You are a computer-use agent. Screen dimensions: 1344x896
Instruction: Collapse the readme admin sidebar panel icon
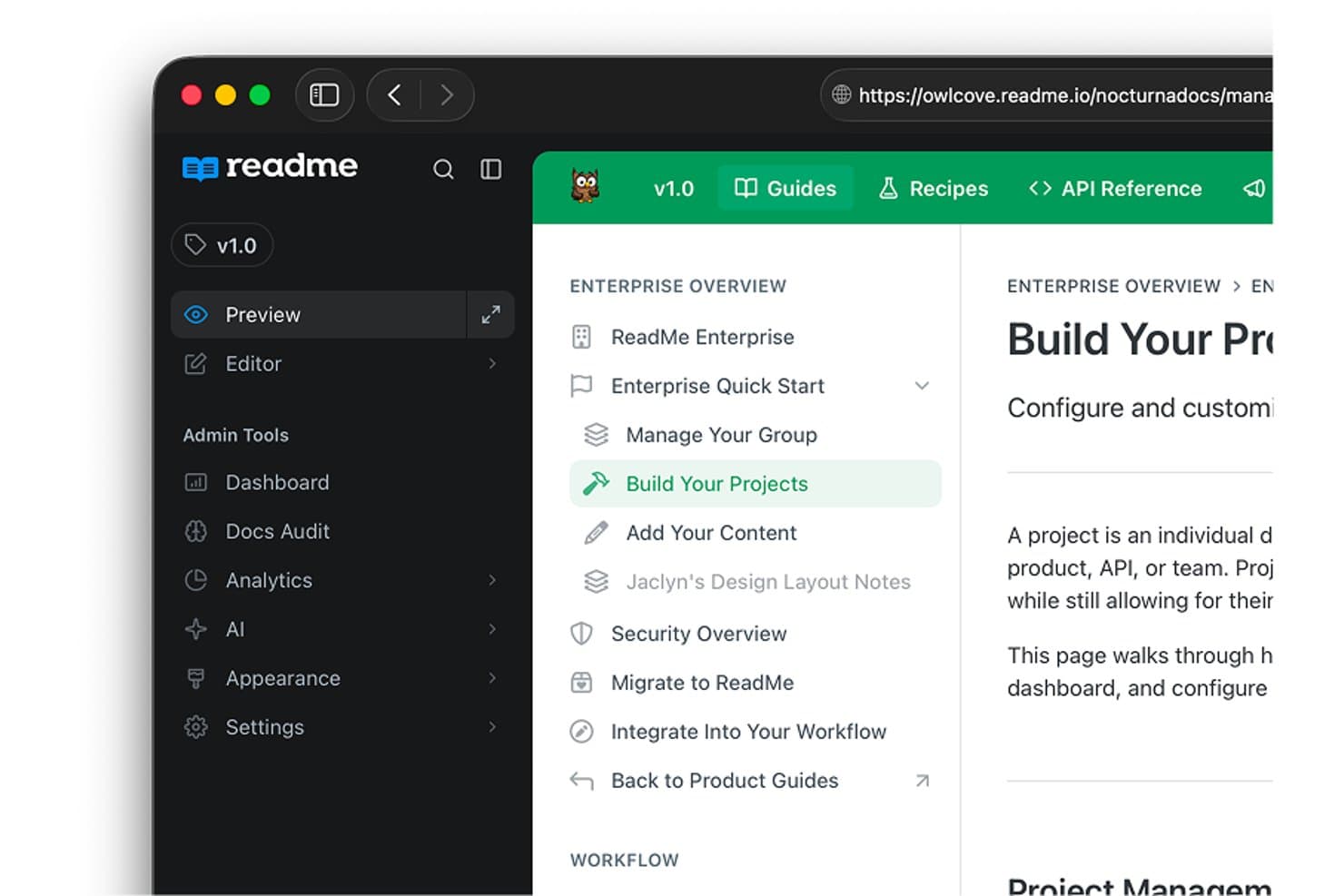[491, 170]
